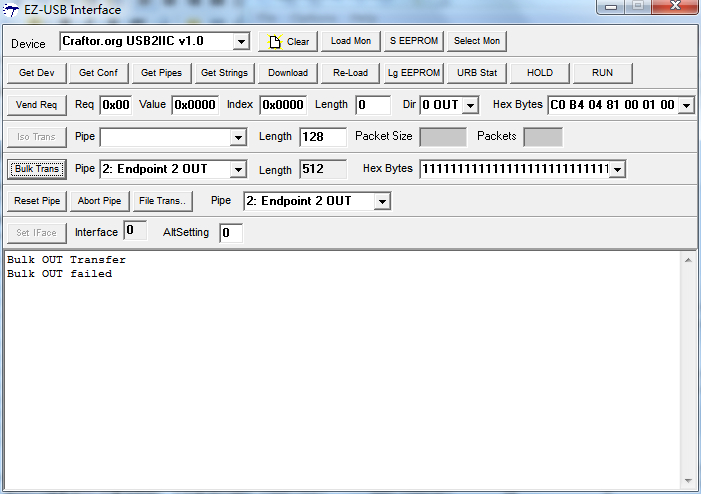Click the Vend Req button
701x494 pixels.
(37, 105)
